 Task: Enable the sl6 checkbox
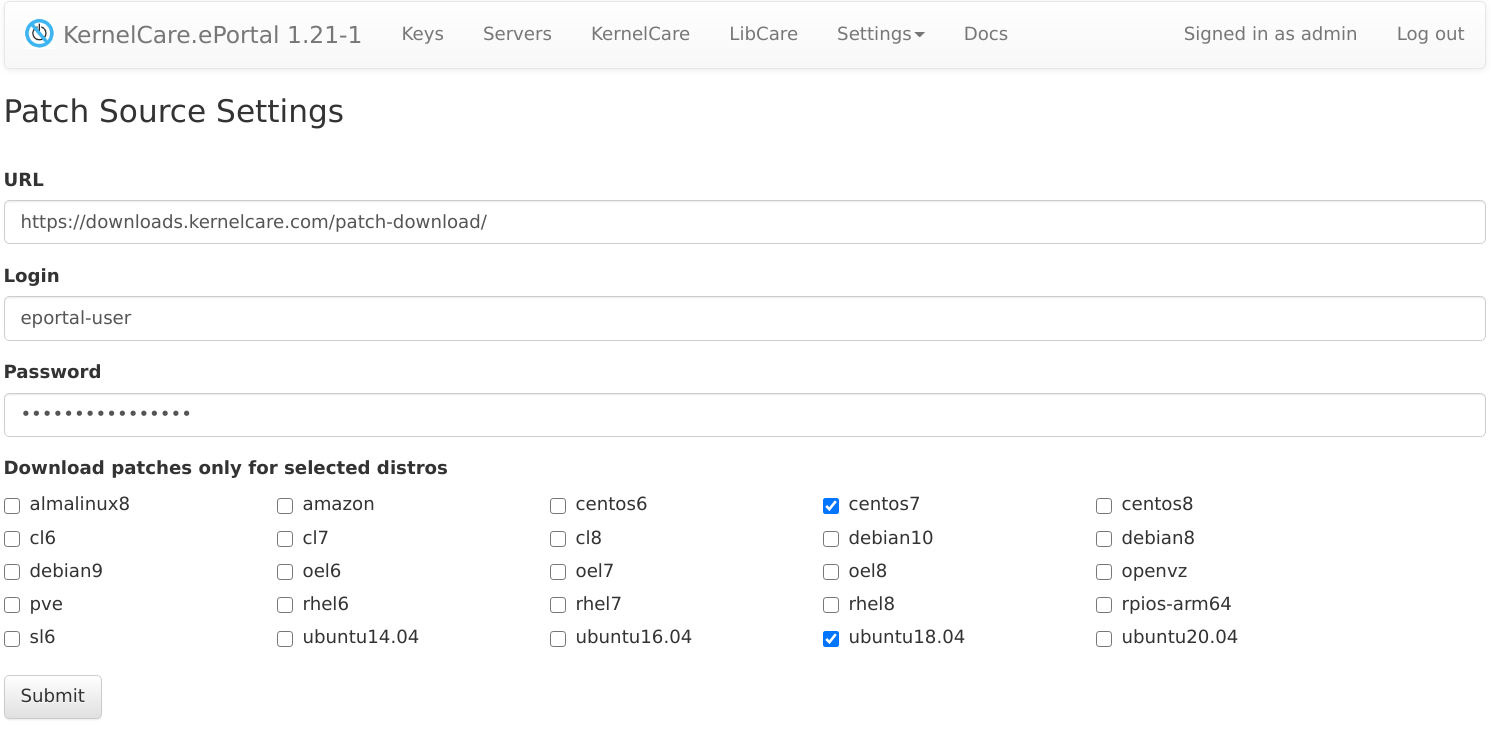tap(12, 639)
